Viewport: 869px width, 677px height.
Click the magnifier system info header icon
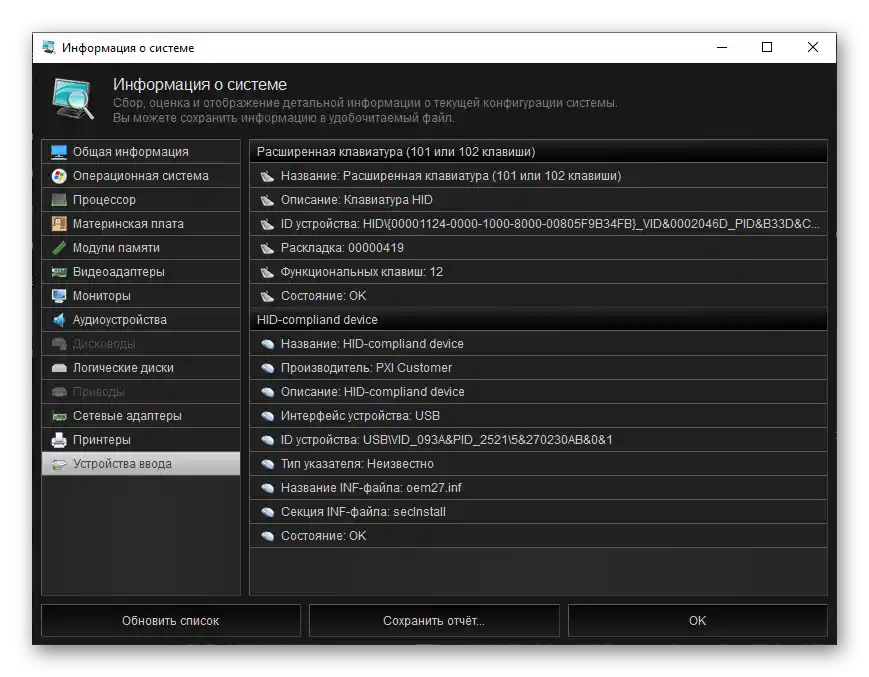[73, 100]
